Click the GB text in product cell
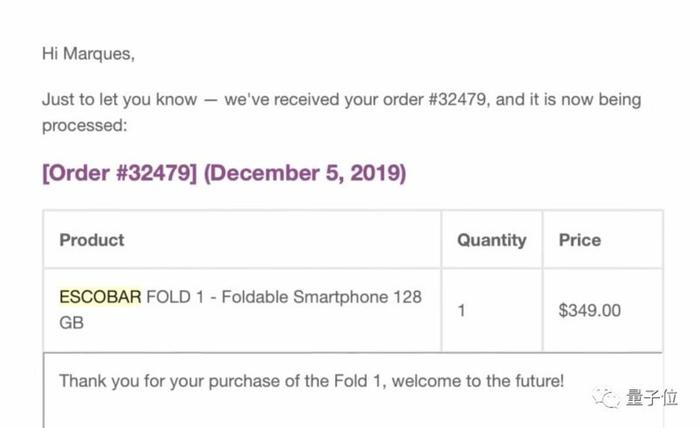 [x=71, y=323]
